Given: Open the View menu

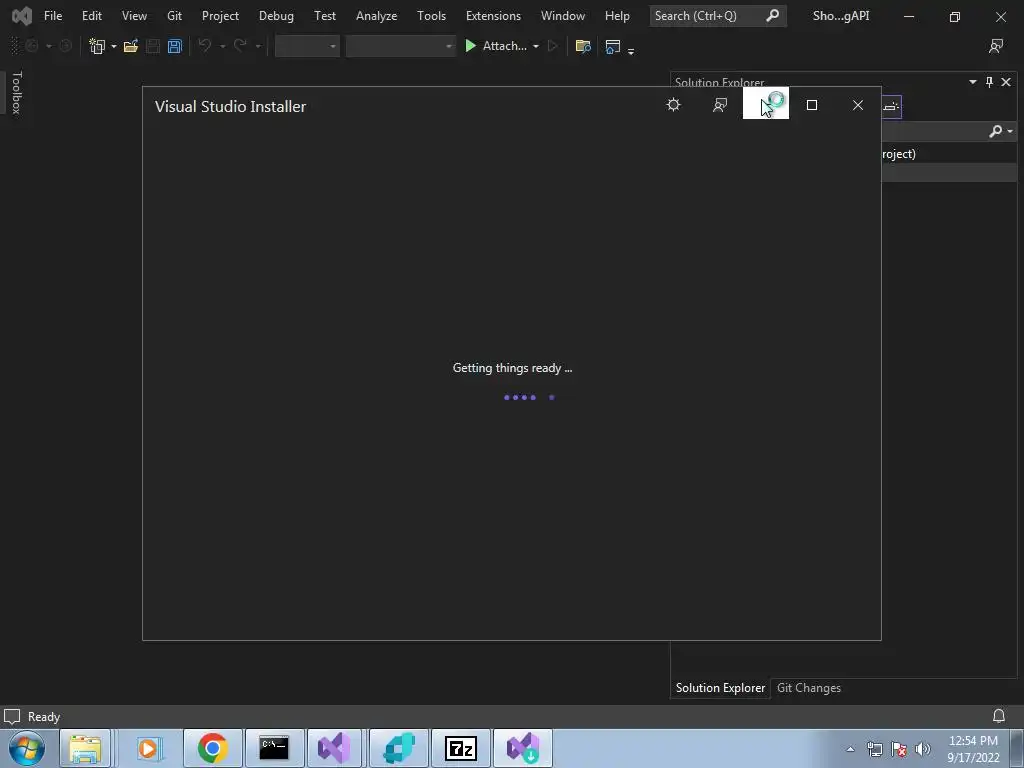Looking at the screenshot, I should tap(134, 16).
